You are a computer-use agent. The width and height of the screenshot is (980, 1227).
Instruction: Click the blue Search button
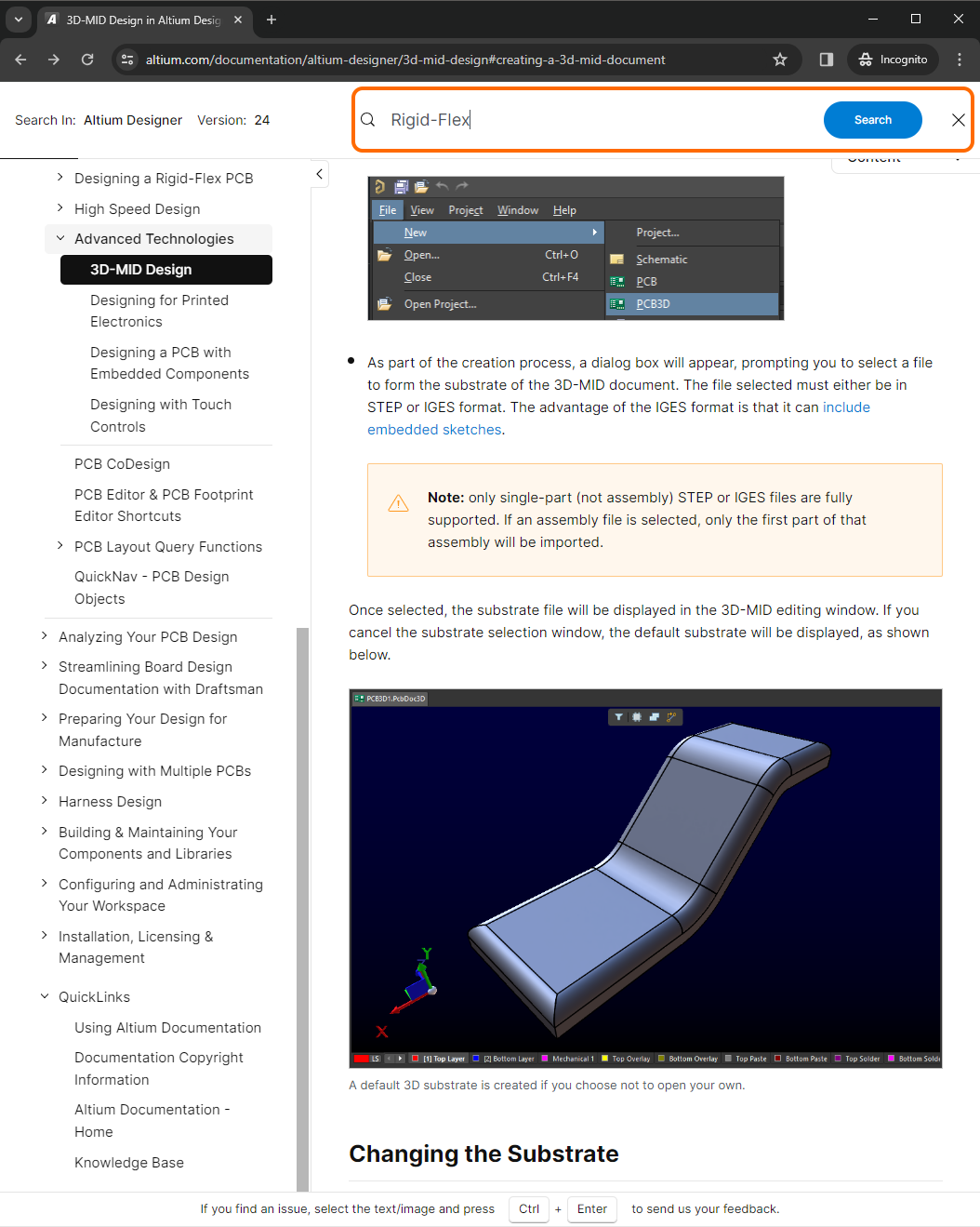click(873, 120)
